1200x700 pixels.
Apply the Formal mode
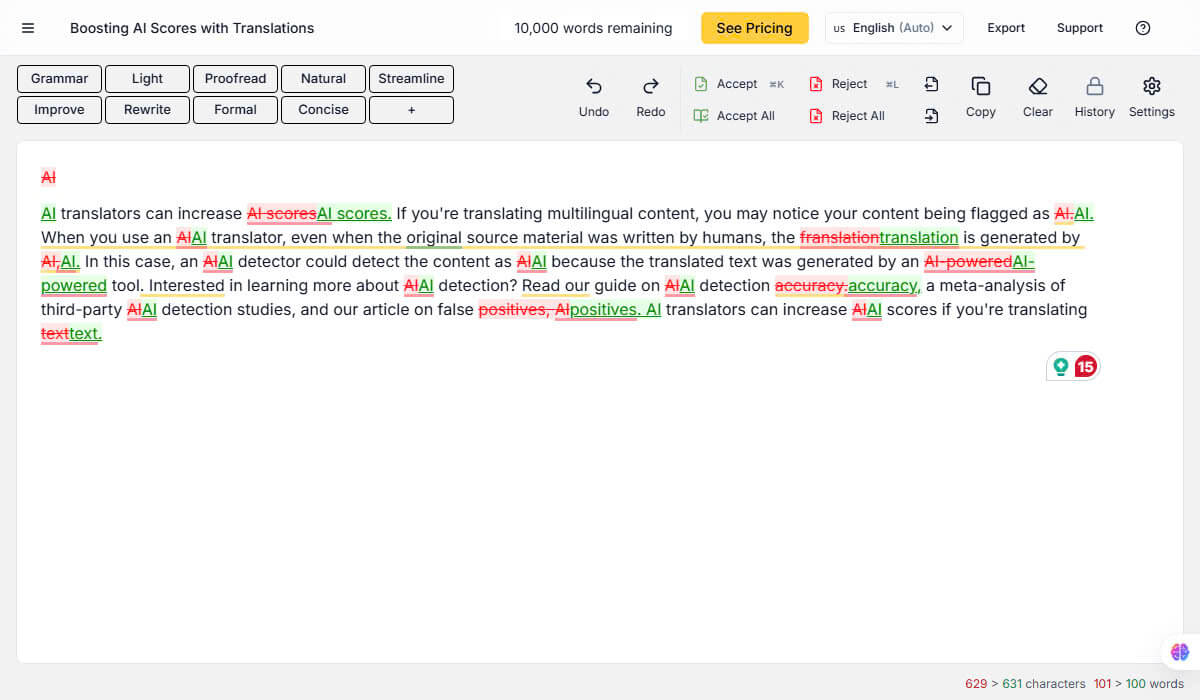pyautogui.click(x=236, y=110)
